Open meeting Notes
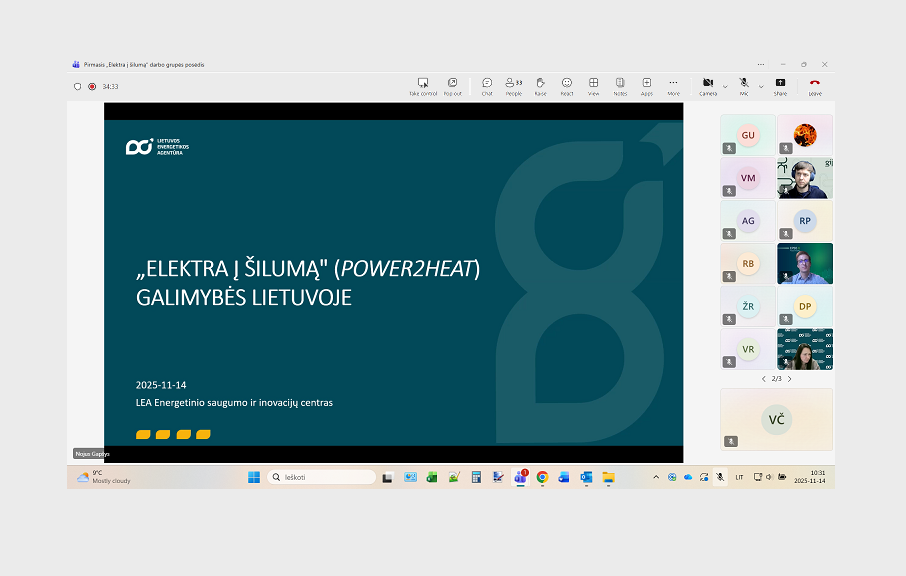Viewport: 906px width, 576px height. tap(620, 85)
